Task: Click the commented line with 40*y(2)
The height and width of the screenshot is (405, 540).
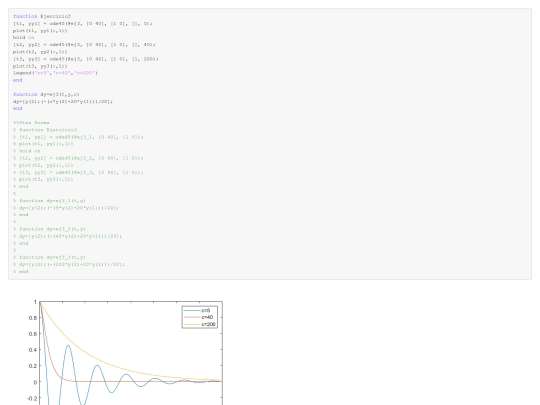Action: [x=68, y=236]
